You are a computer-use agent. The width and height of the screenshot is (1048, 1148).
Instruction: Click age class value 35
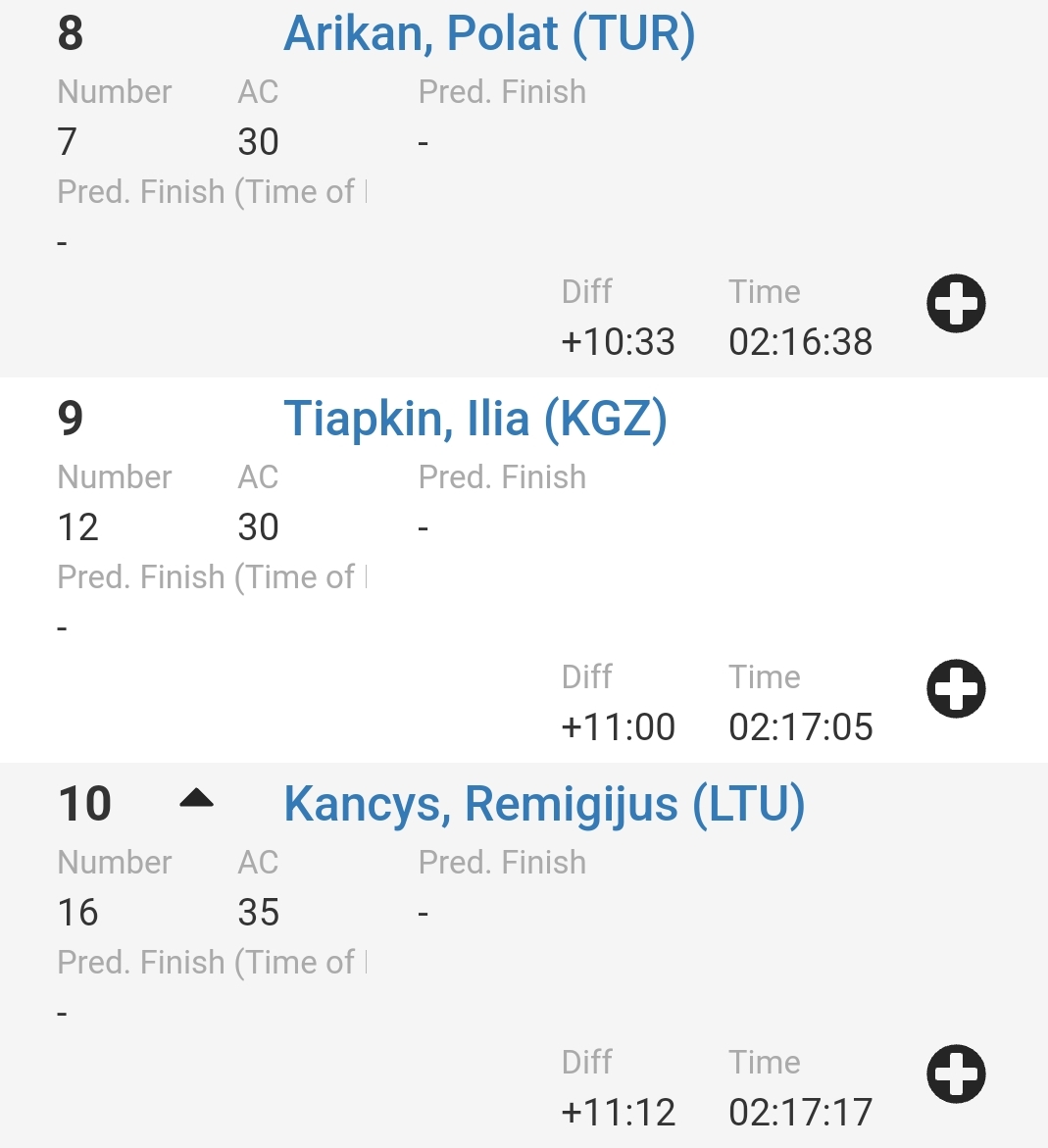tap(259, 913)
